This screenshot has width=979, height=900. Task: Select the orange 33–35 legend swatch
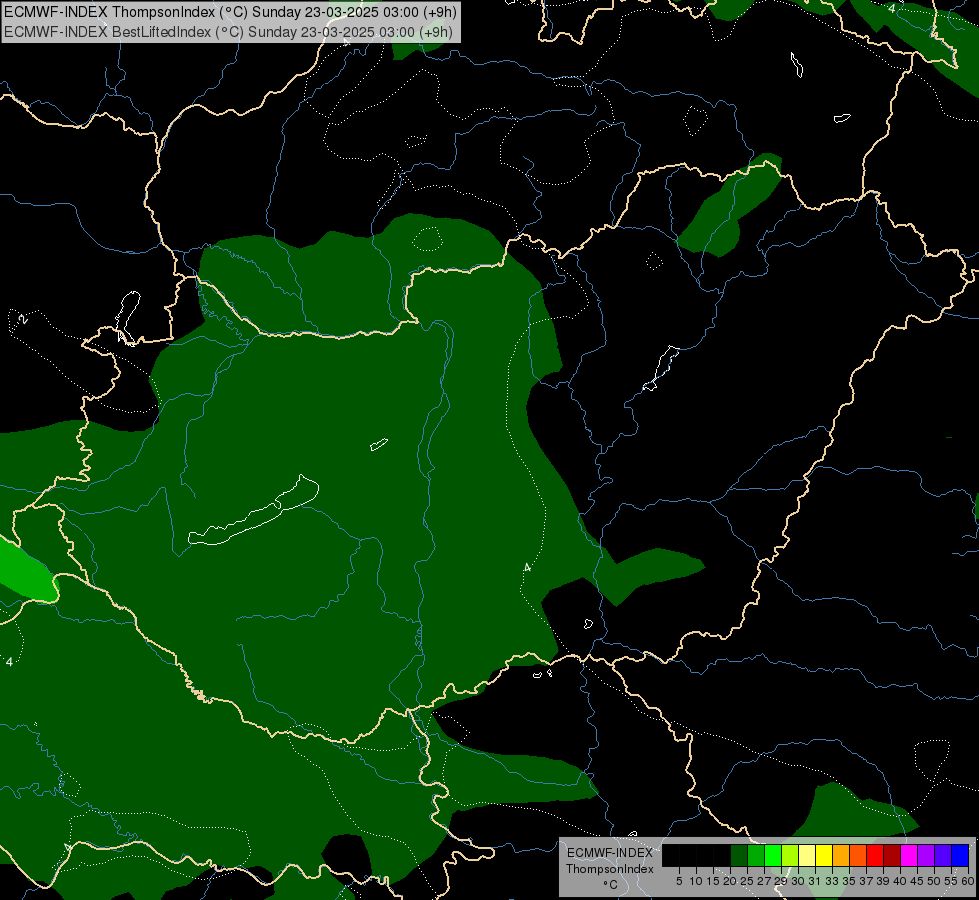click(x=841, y=855)
